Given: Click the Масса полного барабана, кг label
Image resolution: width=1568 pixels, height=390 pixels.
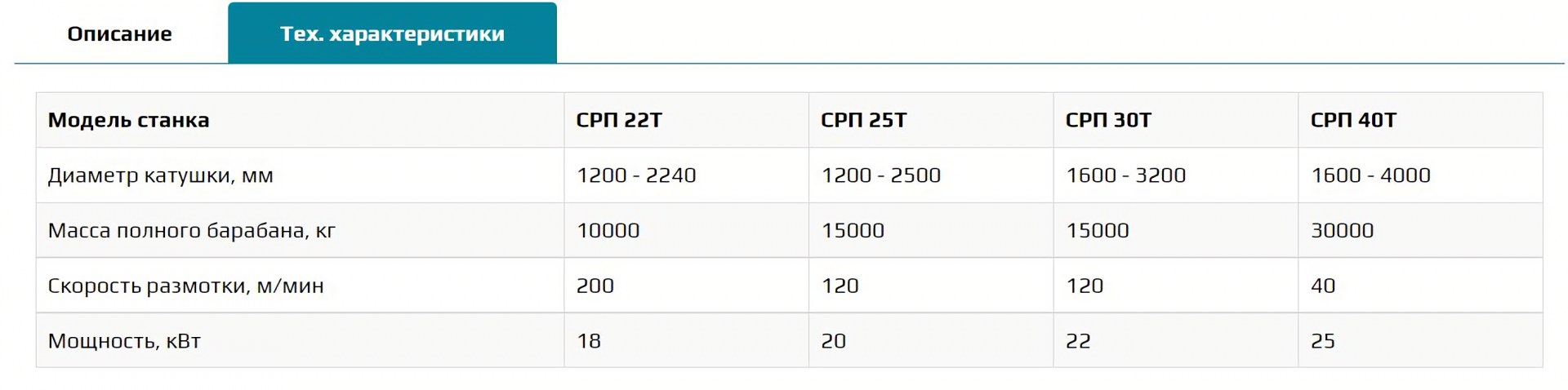Looking at the screenshot, I should 192,231.
